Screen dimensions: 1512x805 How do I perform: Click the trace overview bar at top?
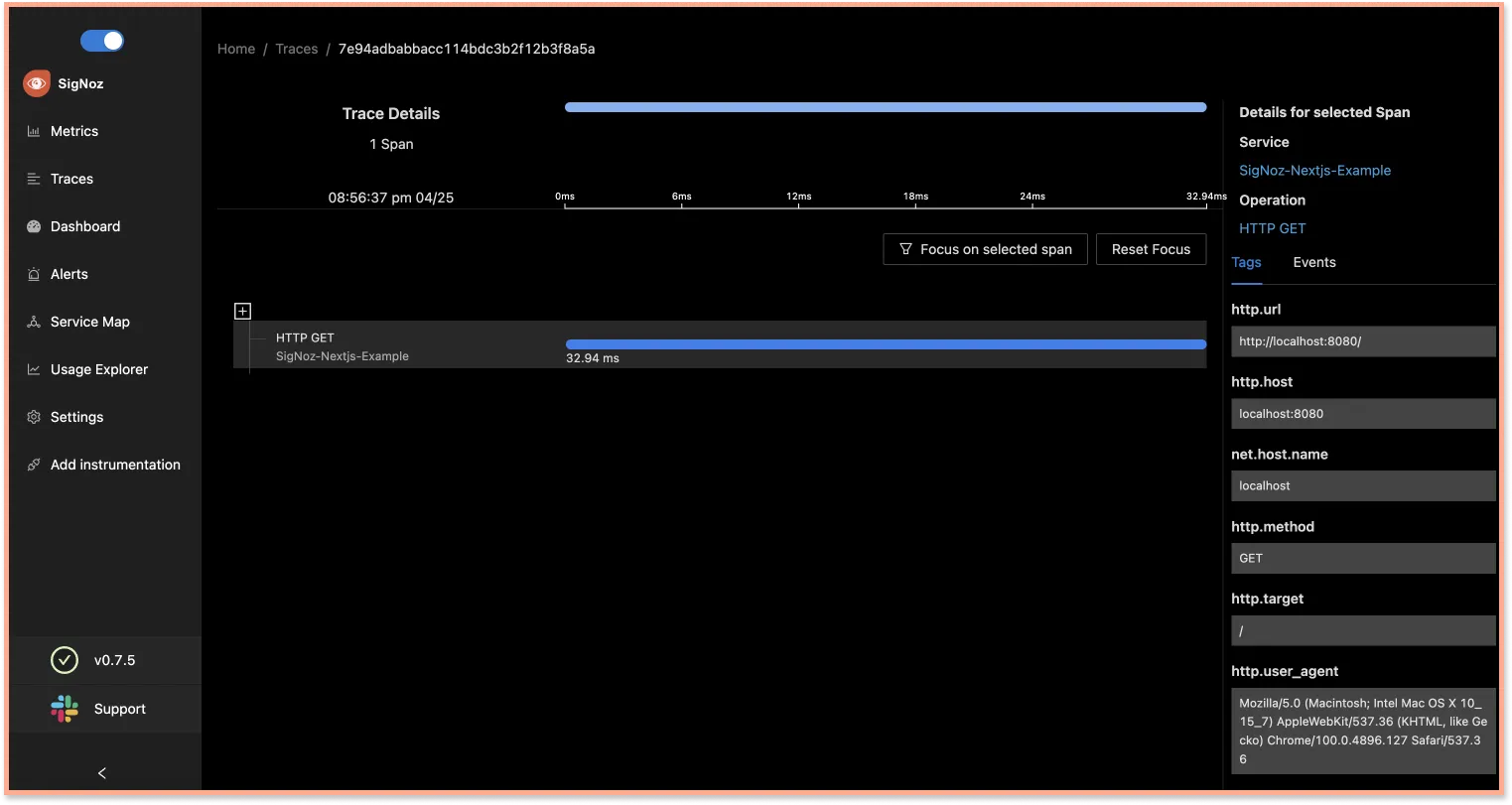click(x=886, y=107)
